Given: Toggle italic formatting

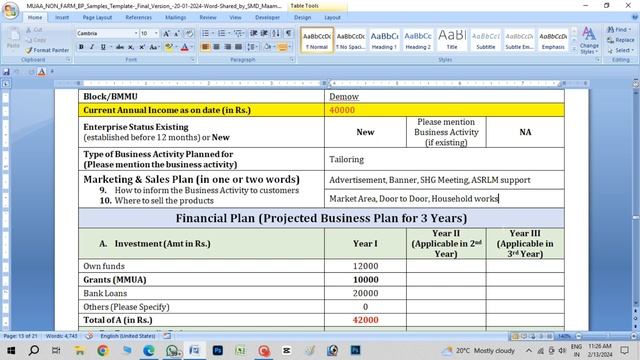Looking at the screenshot, I should point(92,47).
